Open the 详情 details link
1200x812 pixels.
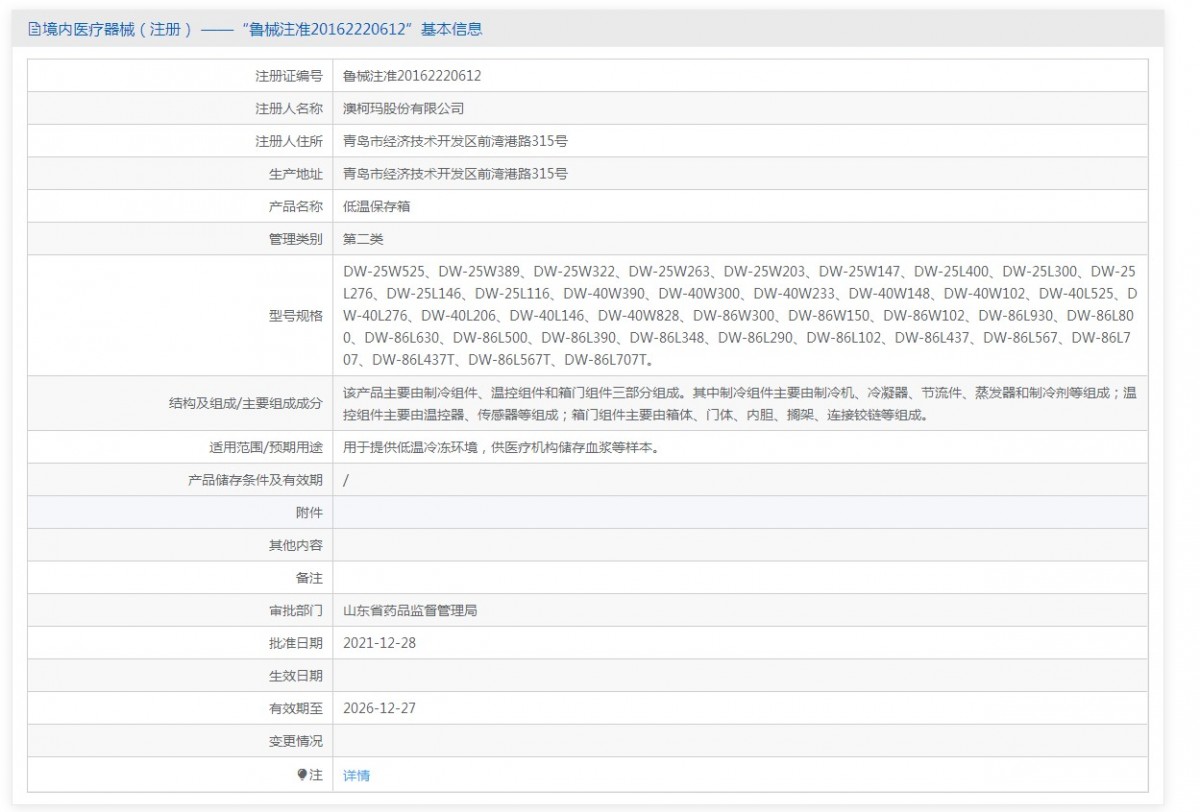point(356,775)
